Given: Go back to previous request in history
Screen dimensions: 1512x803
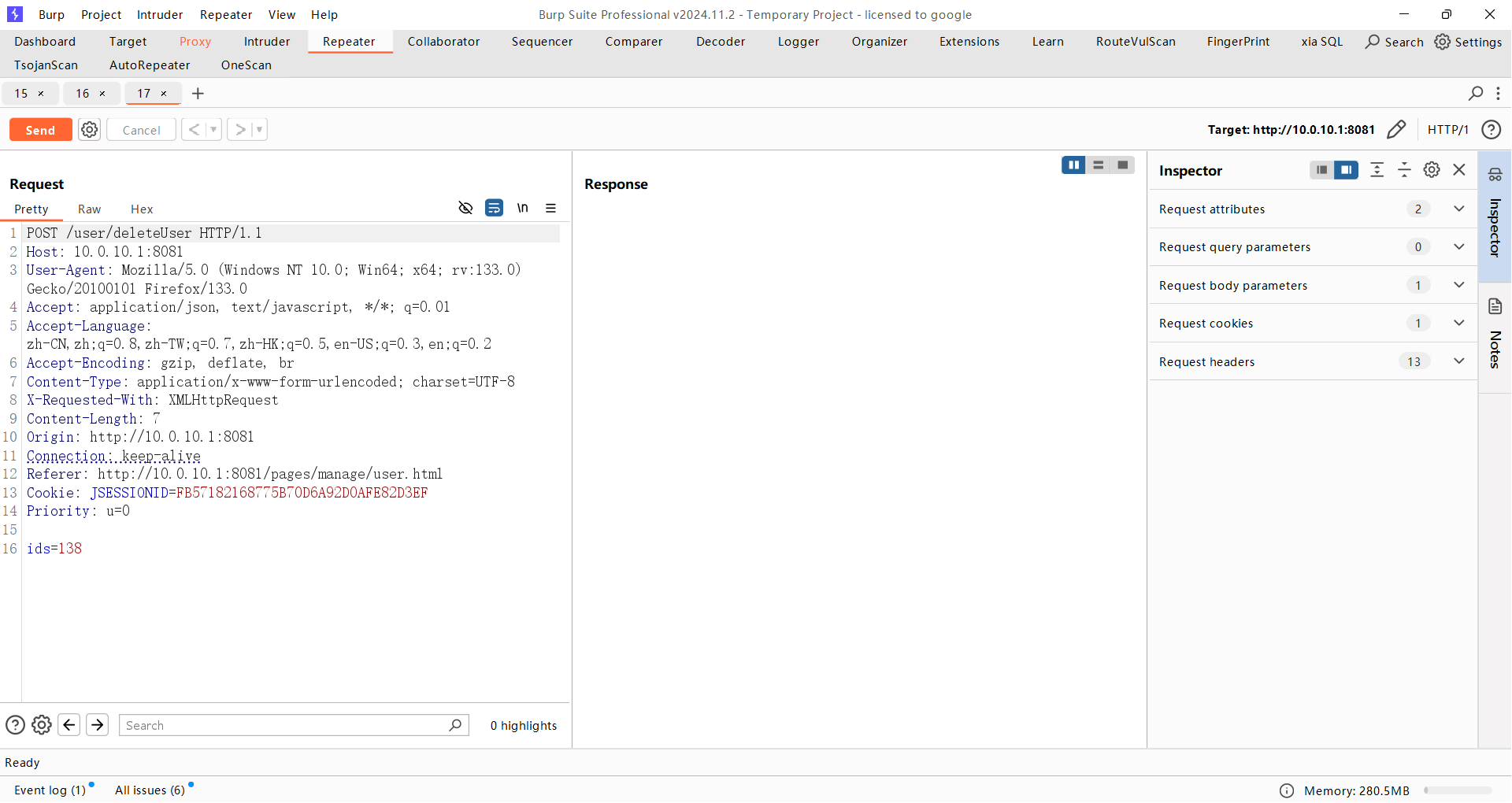Looking at the screenshot, I should pos(194,129).
